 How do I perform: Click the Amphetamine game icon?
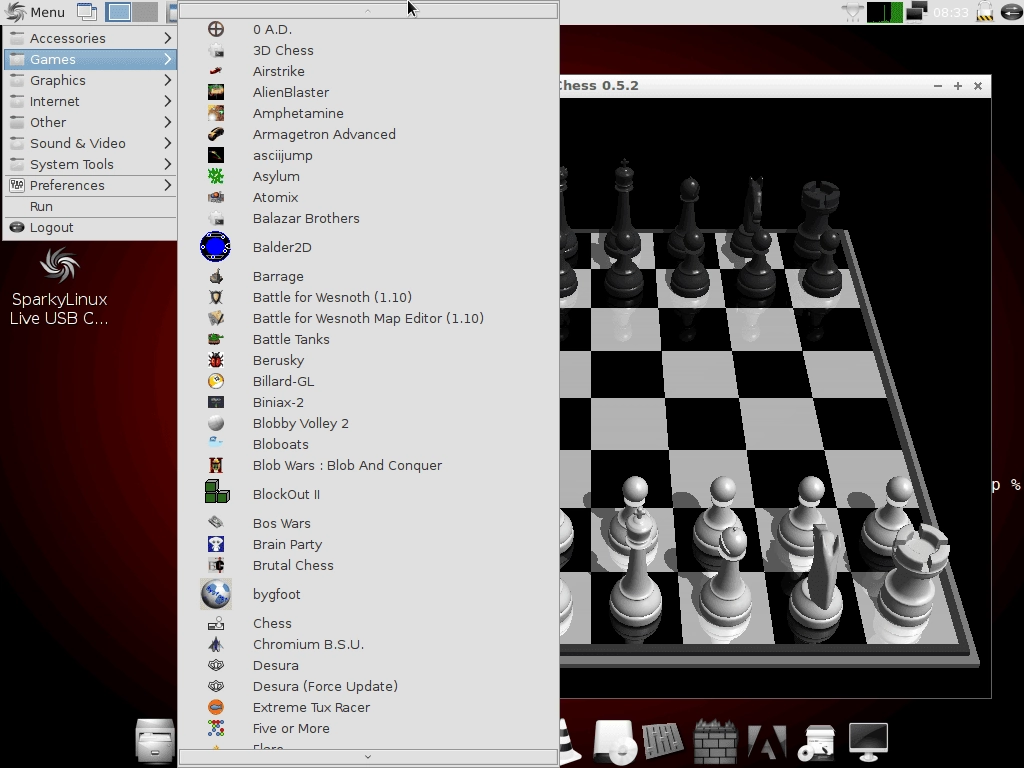(216, 113)
